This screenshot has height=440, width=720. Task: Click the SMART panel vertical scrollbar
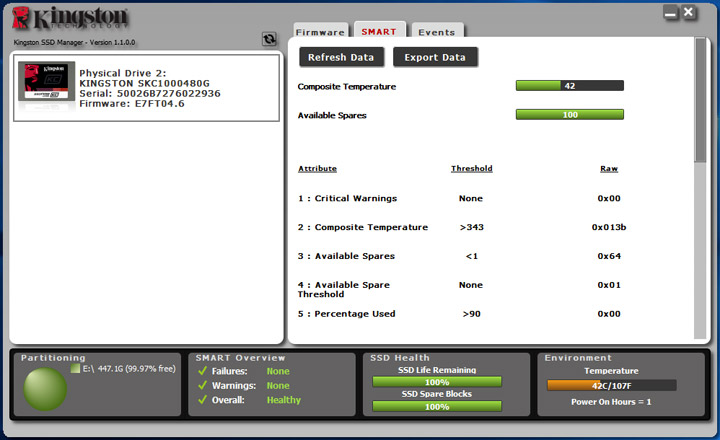coord(700,188)
